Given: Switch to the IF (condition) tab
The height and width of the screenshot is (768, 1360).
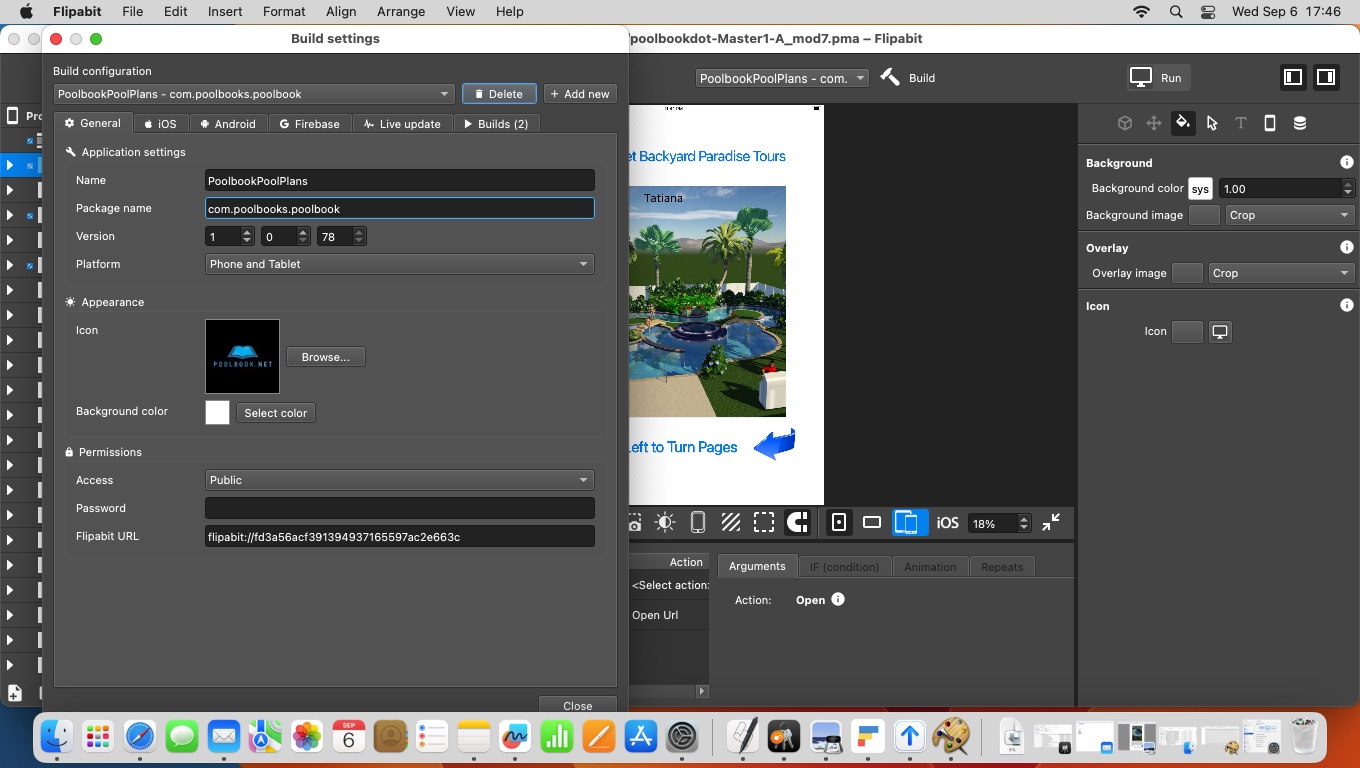Looking at the screenshot, I should click(x=844, y=567).
